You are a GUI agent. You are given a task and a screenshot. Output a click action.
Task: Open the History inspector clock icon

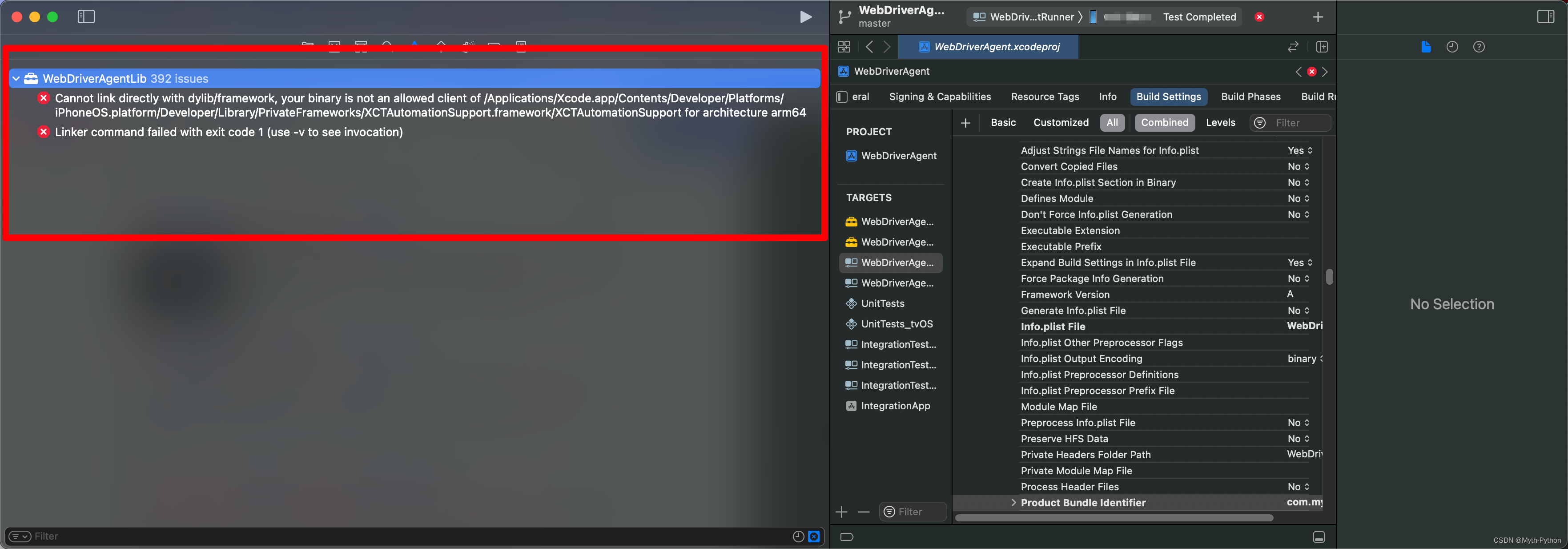[x=1452, y=47]
